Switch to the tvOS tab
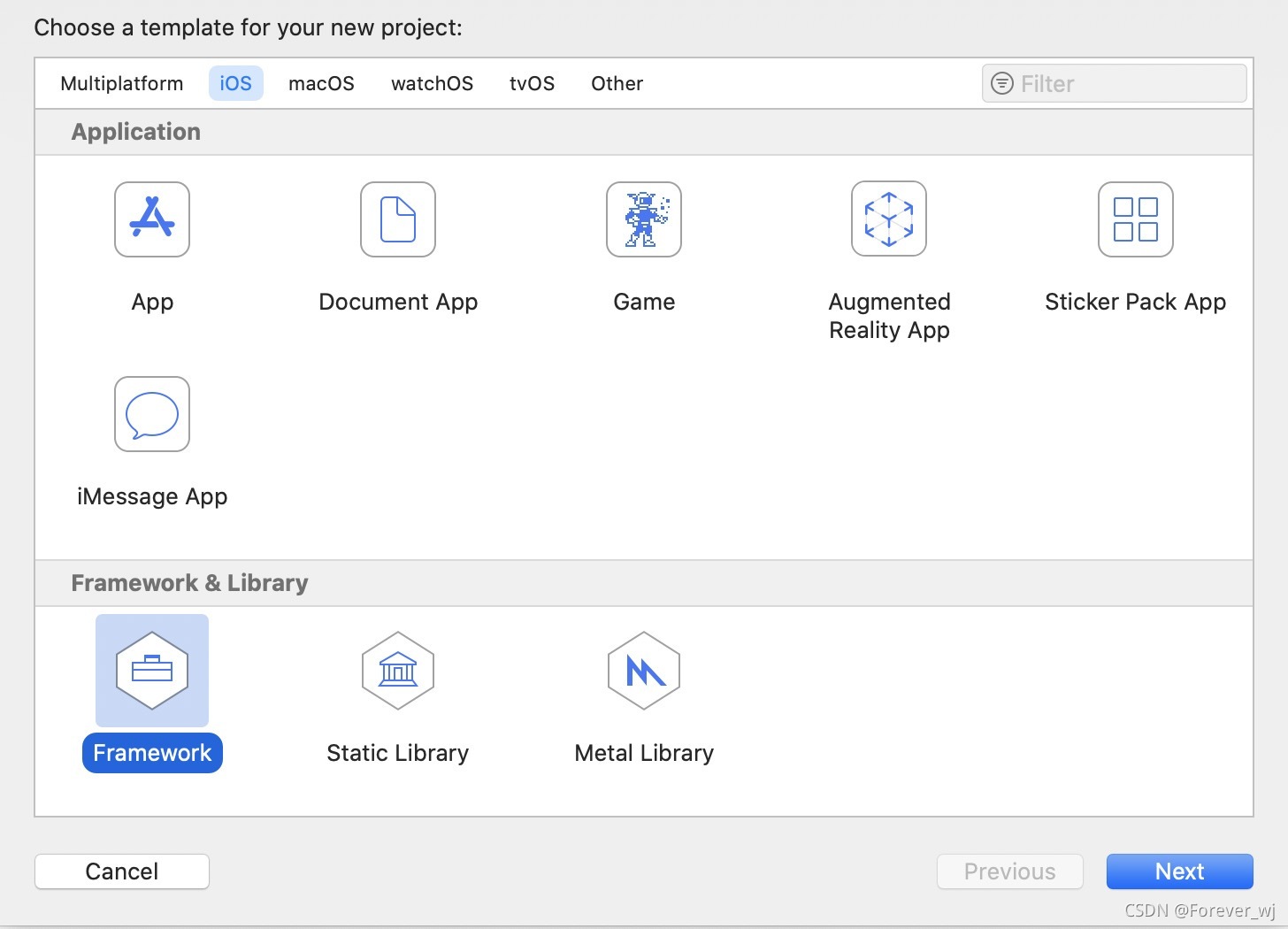The image size is (1288, 929). [532, 83]
